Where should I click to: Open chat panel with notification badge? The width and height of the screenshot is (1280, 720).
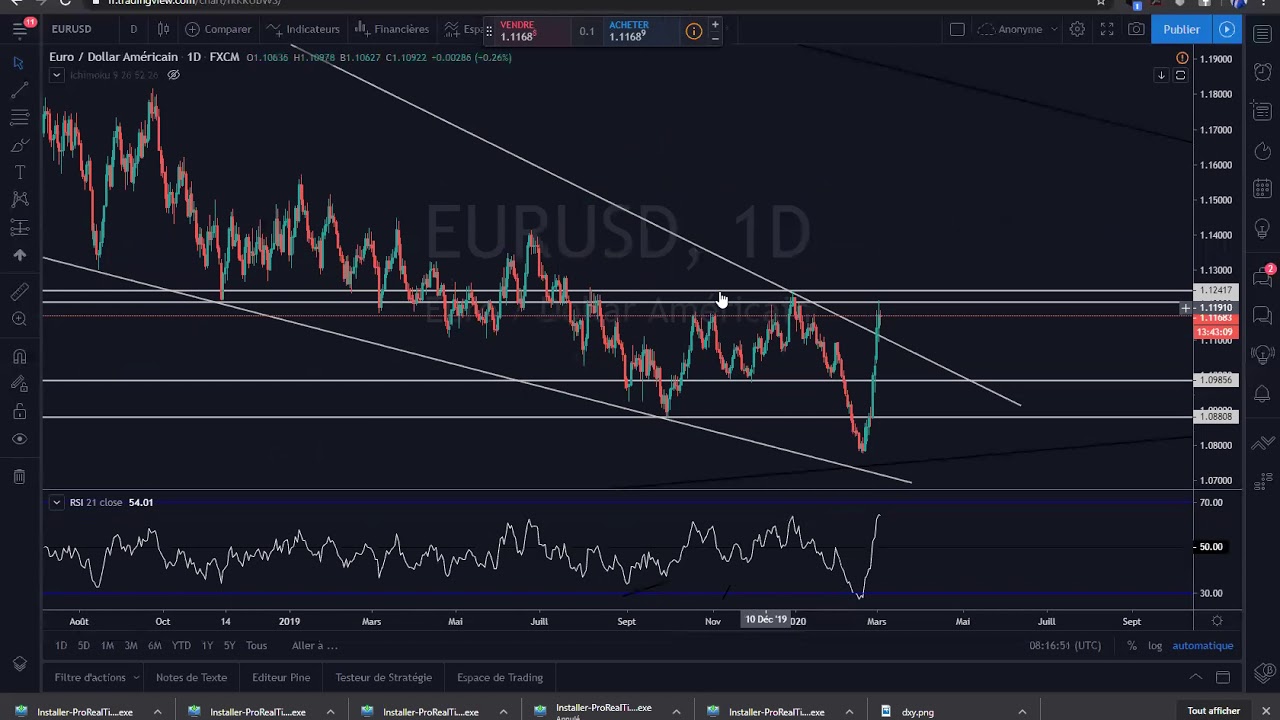(x=1262, y=278)
